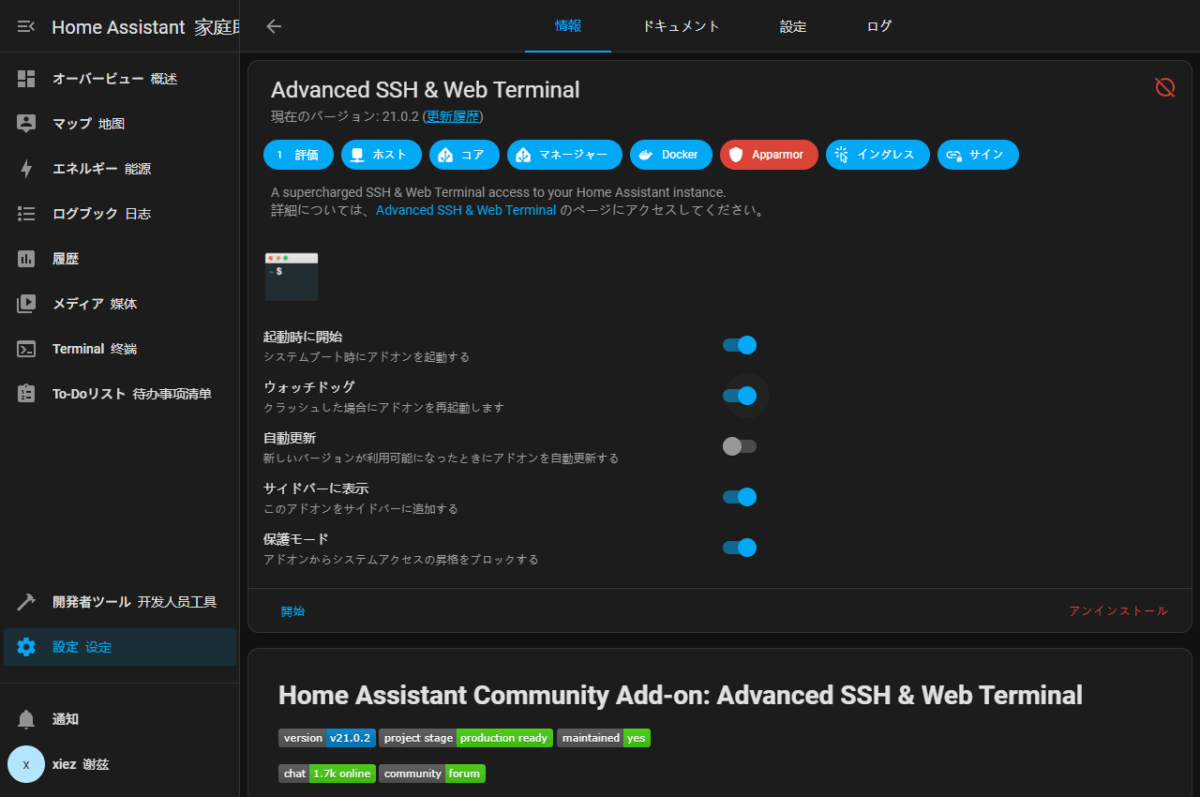Viewport: 1200px width, 797px height.
Task: Click the chat 1.7k online badge
Action: click(327, 773)
